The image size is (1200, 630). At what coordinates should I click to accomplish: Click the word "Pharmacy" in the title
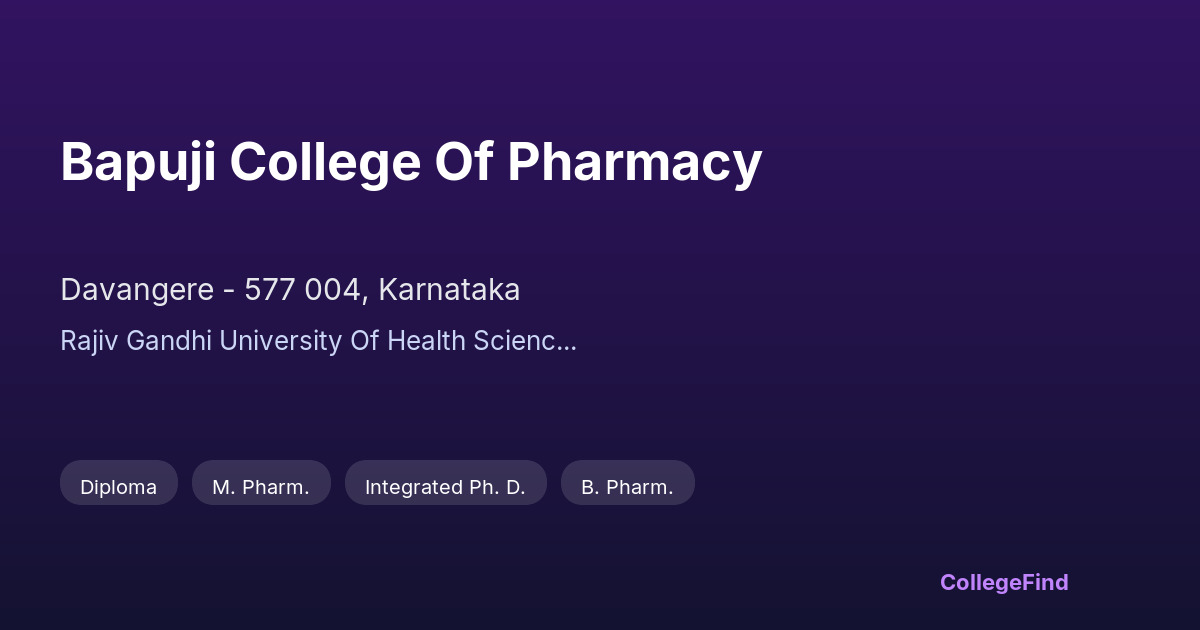634,162
